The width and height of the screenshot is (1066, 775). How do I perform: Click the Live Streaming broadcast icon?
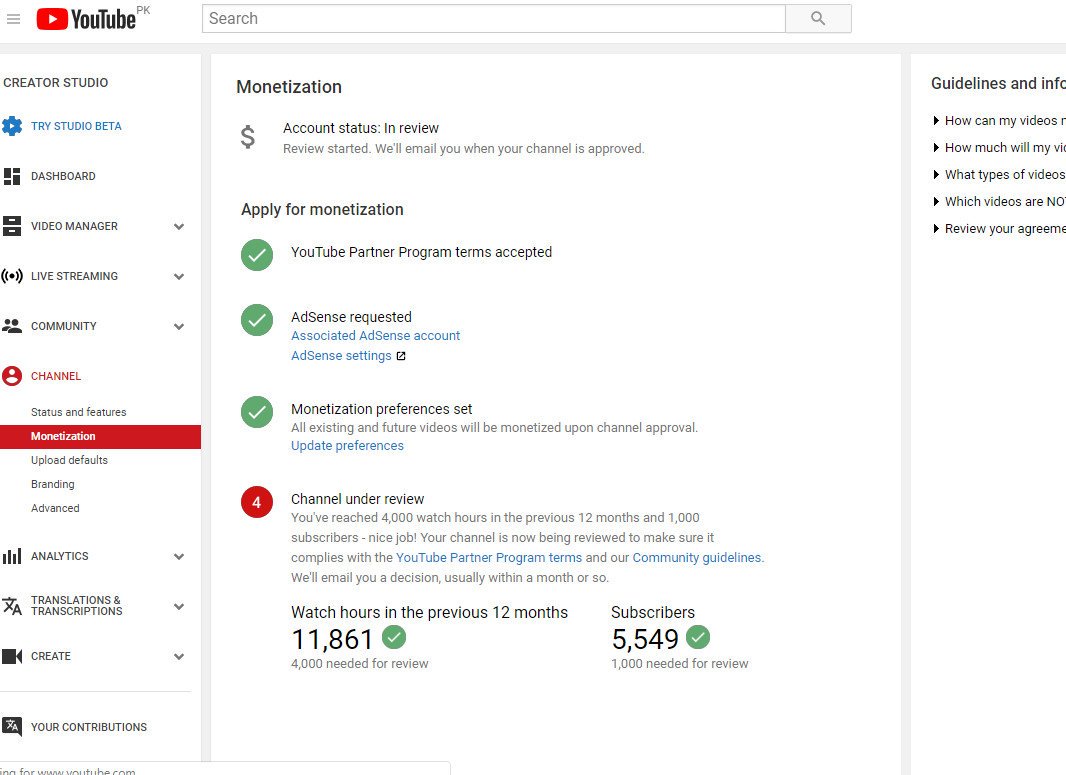[x=12, y=276]
